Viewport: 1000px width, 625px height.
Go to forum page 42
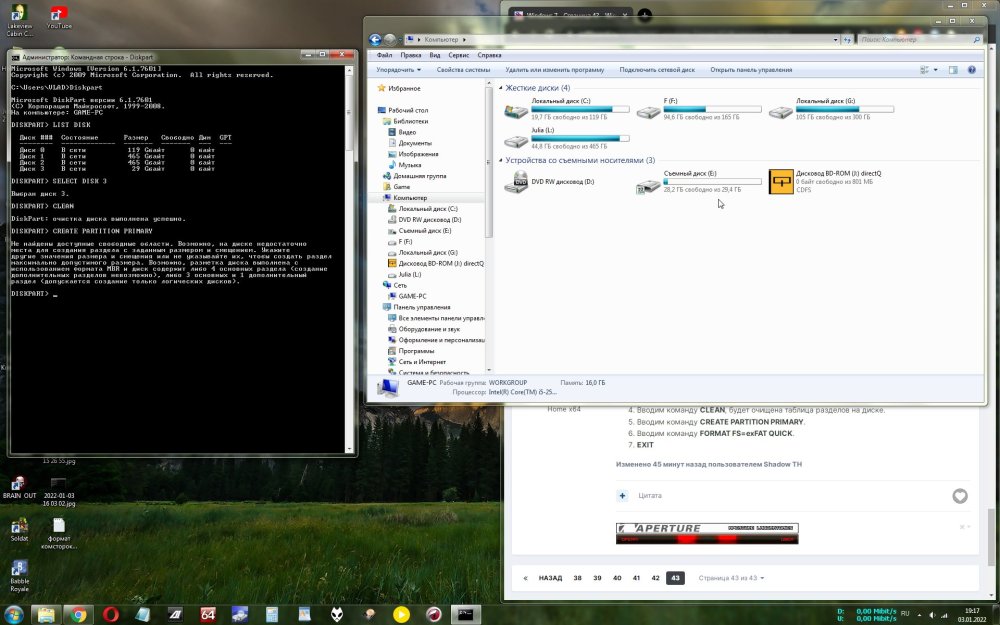[655, 578]
